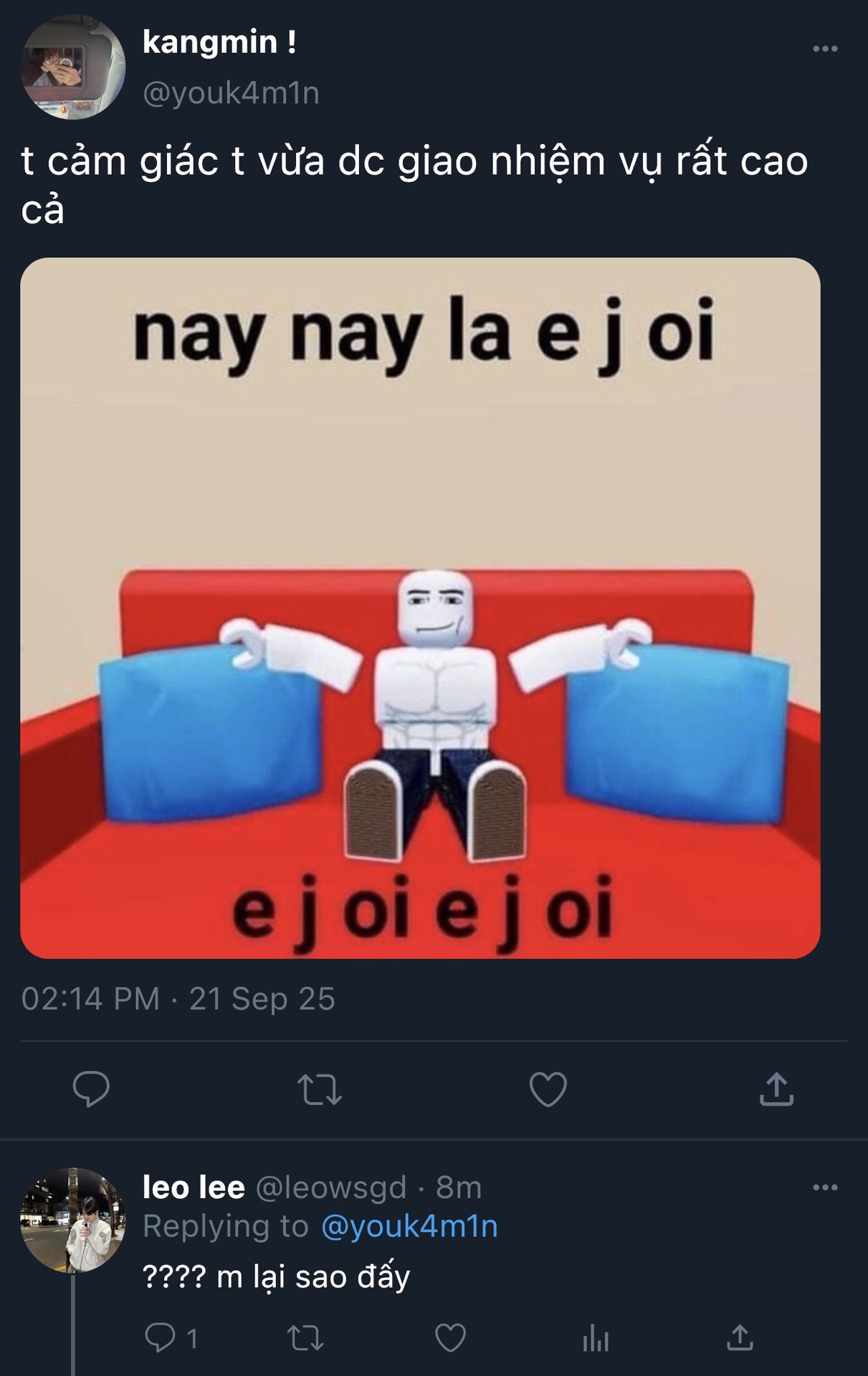Viewport: 868px width, 1376px height.
Task: Open the 02:14 PM · 21 Sep 25 timestamp
Action: tap(178, 998)
